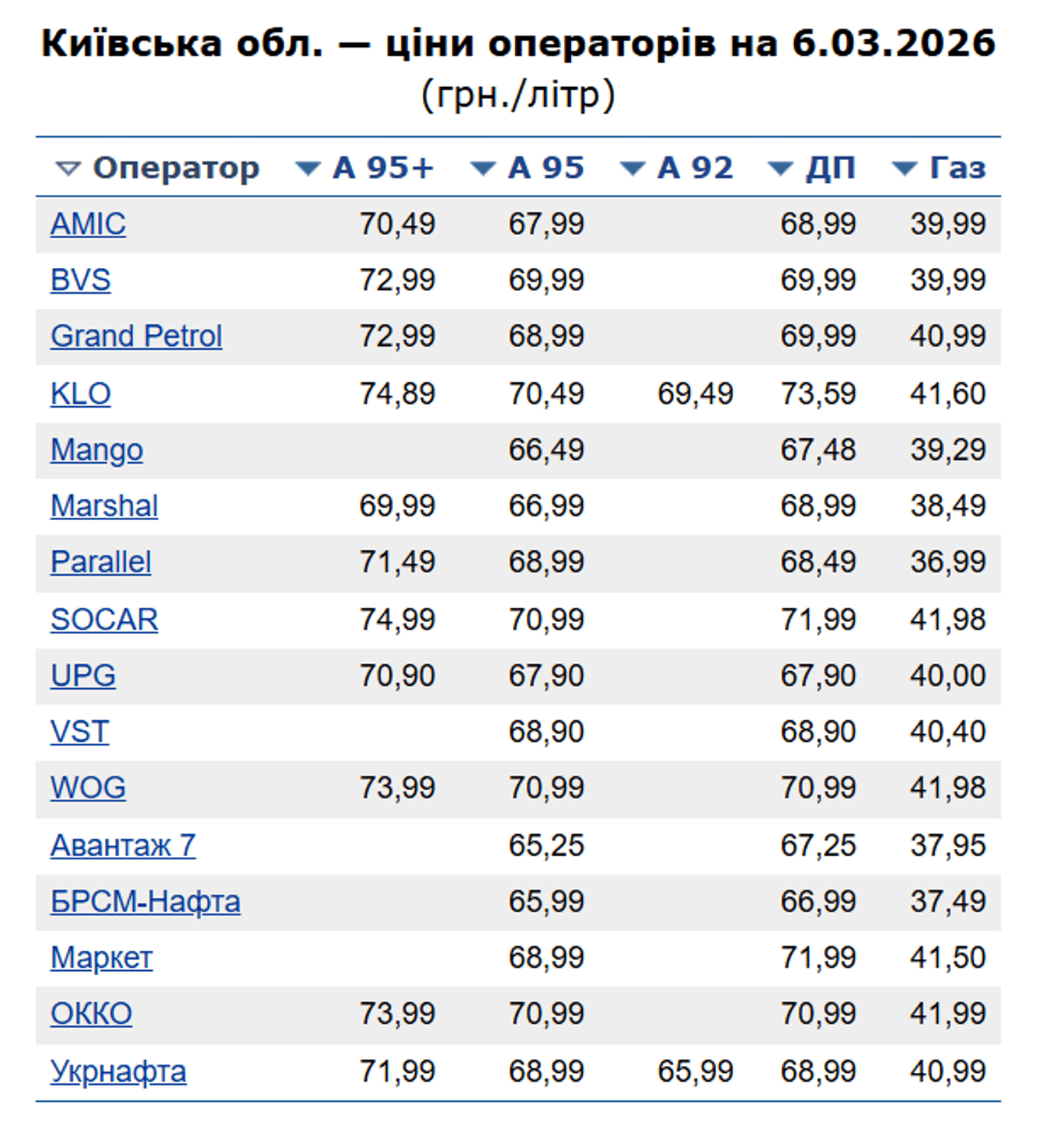Click the Укрнафта link

click(118, 1071)
